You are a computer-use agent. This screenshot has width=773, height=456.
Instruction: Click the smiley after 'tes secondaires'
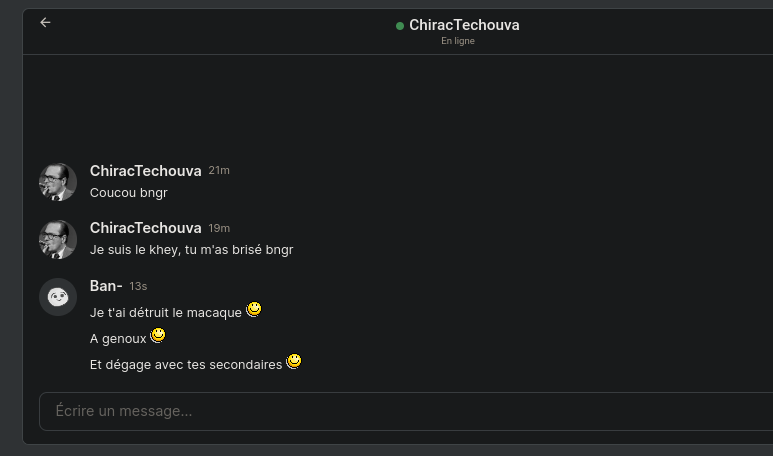[x=294, y=361]
